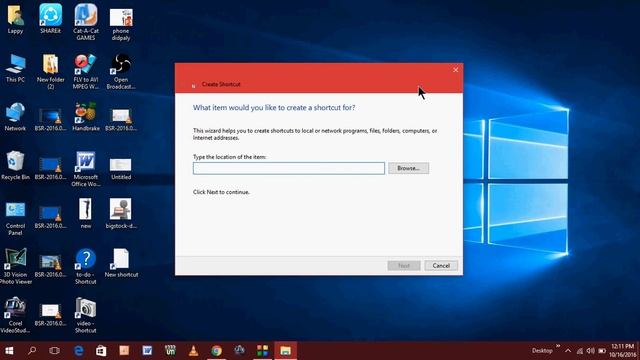Select the to-do - Shortcut icon
640x360 pixels.
[x=86, y=266]
